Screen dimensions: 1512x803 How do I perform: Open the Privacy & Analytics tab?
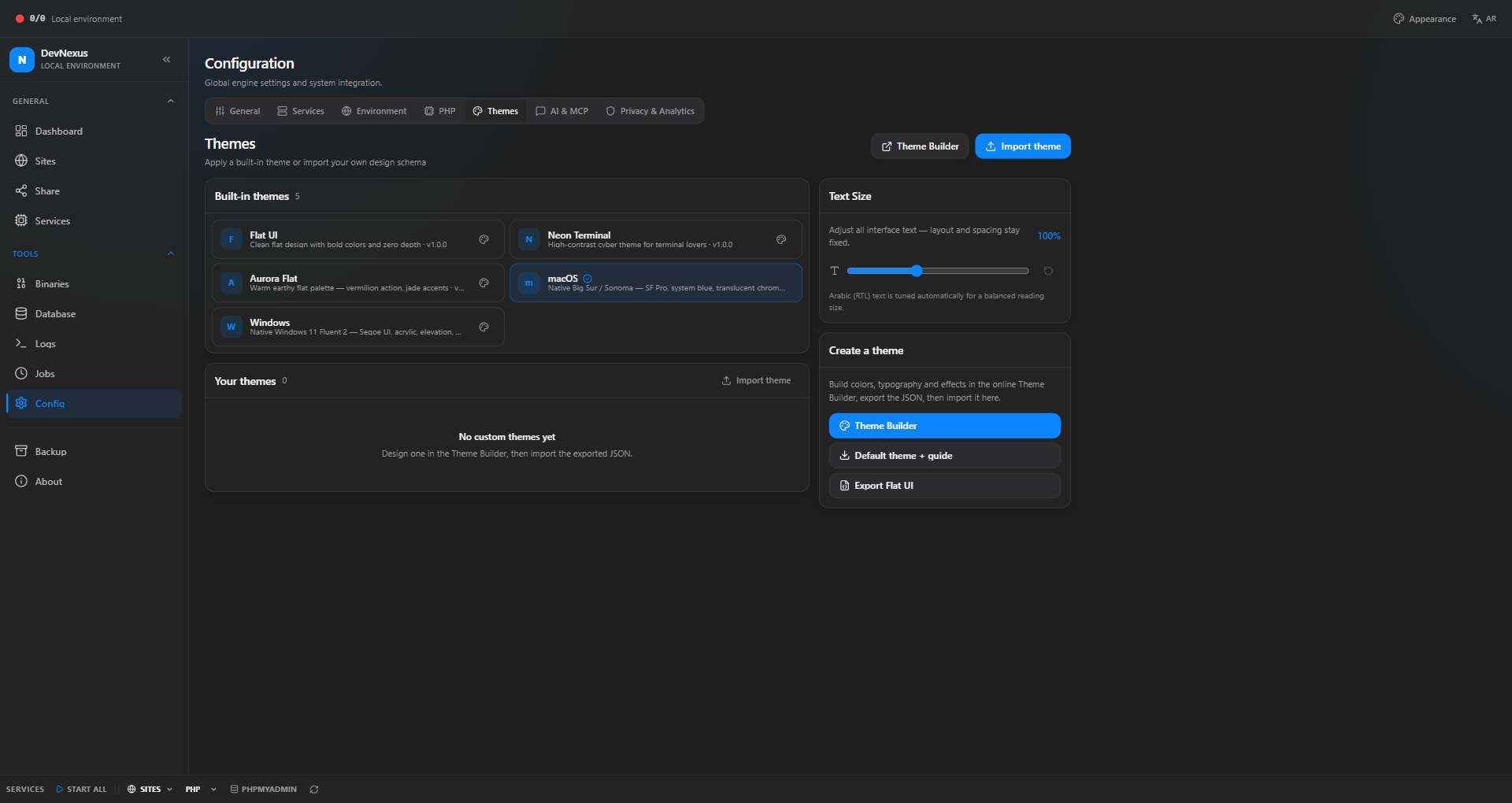click(x=650, y=111)
